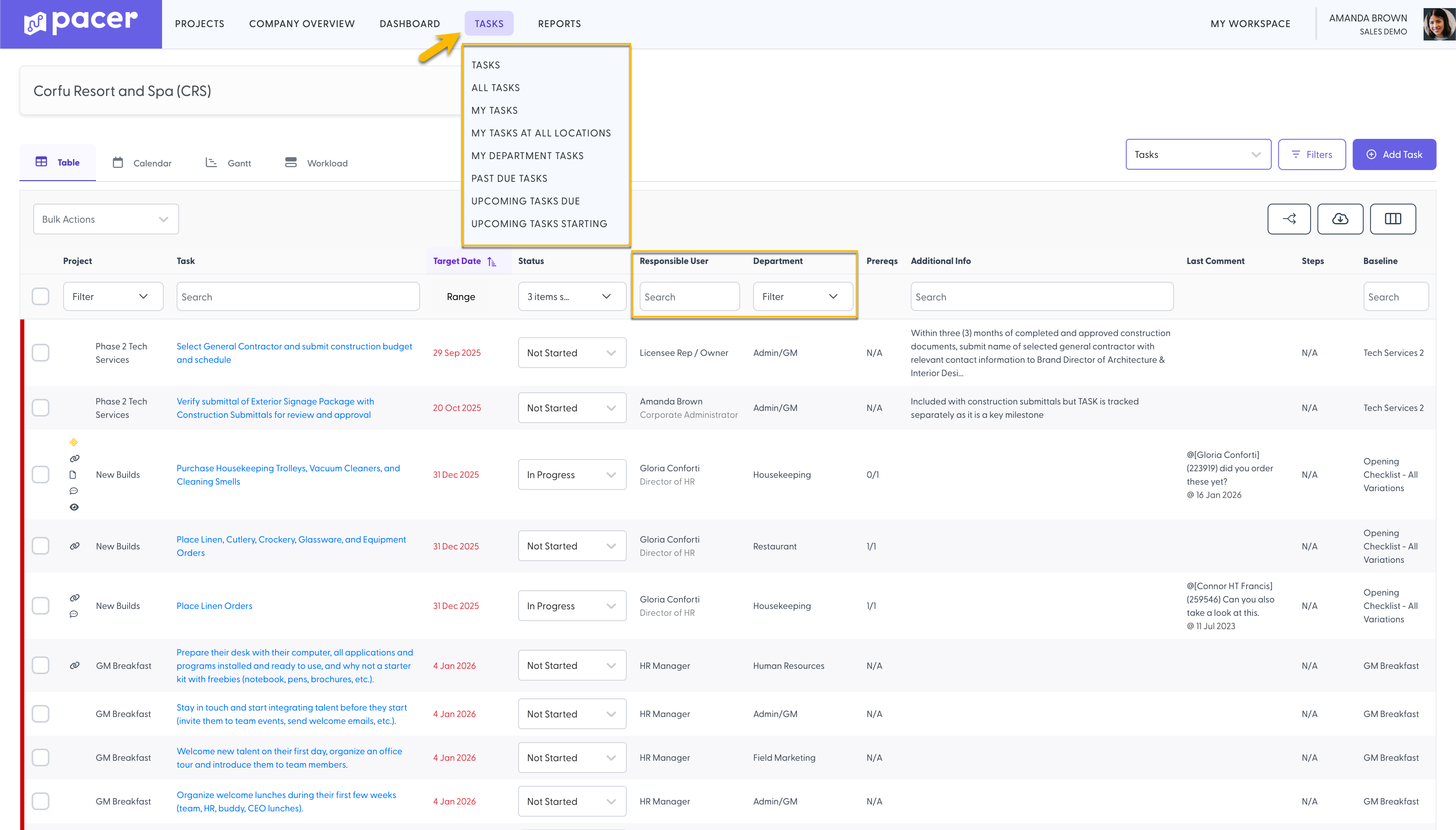The image size is (1456, 830).
Task: Open the REPORTS navigation item
Action: point(559,24)
